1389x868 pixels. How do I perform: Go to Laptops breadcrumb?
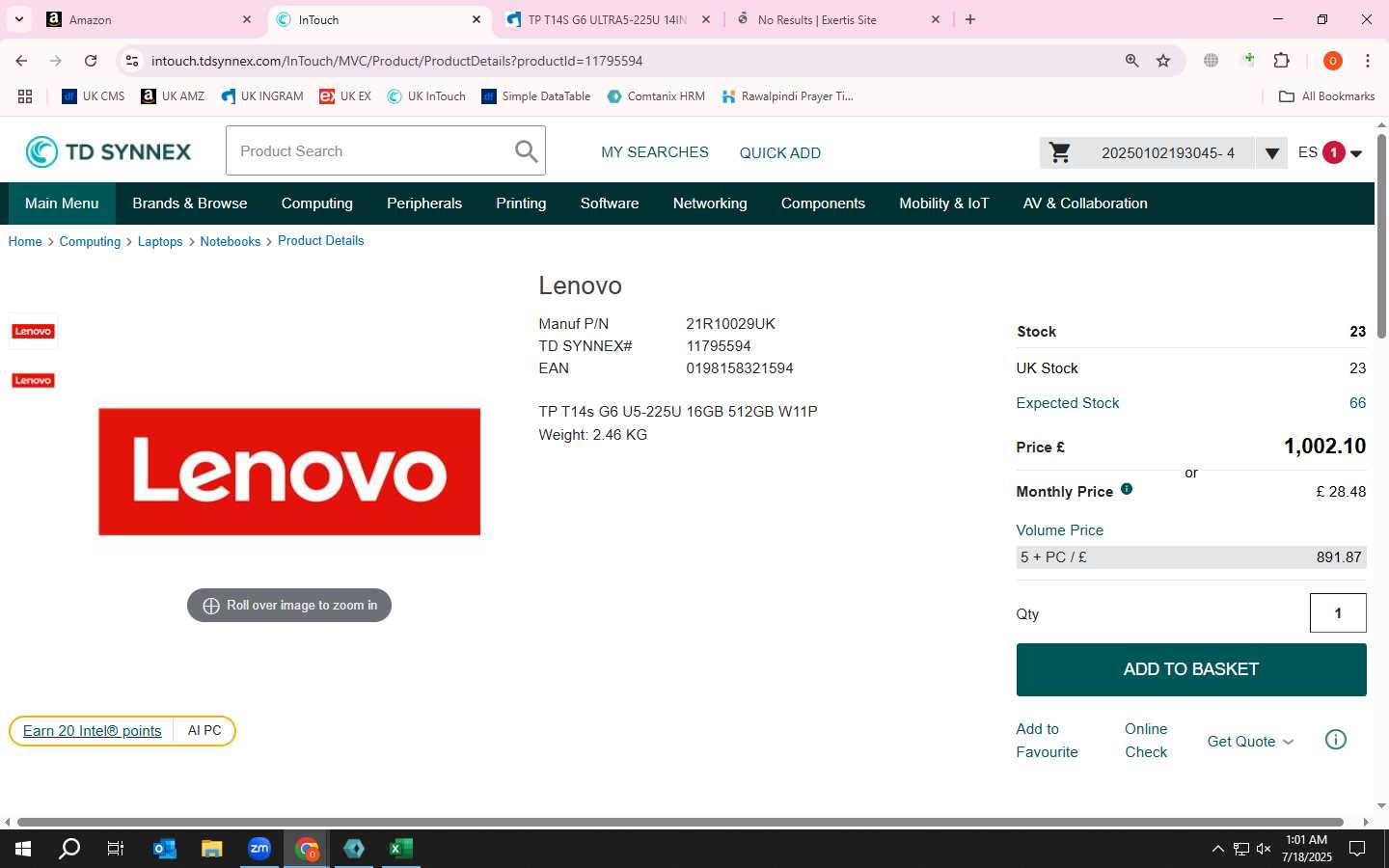(160, 241)
